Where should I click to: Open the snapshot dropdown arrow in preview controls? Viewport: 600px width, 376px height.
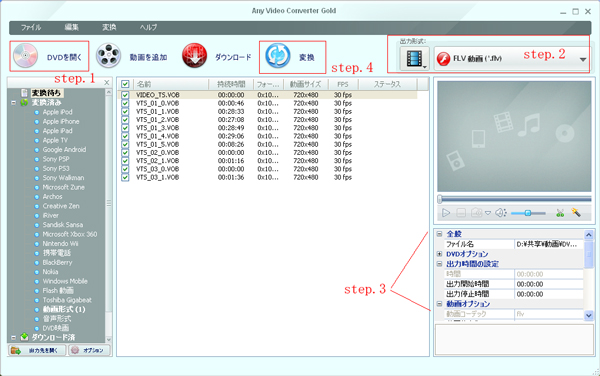tap(488, 213)
